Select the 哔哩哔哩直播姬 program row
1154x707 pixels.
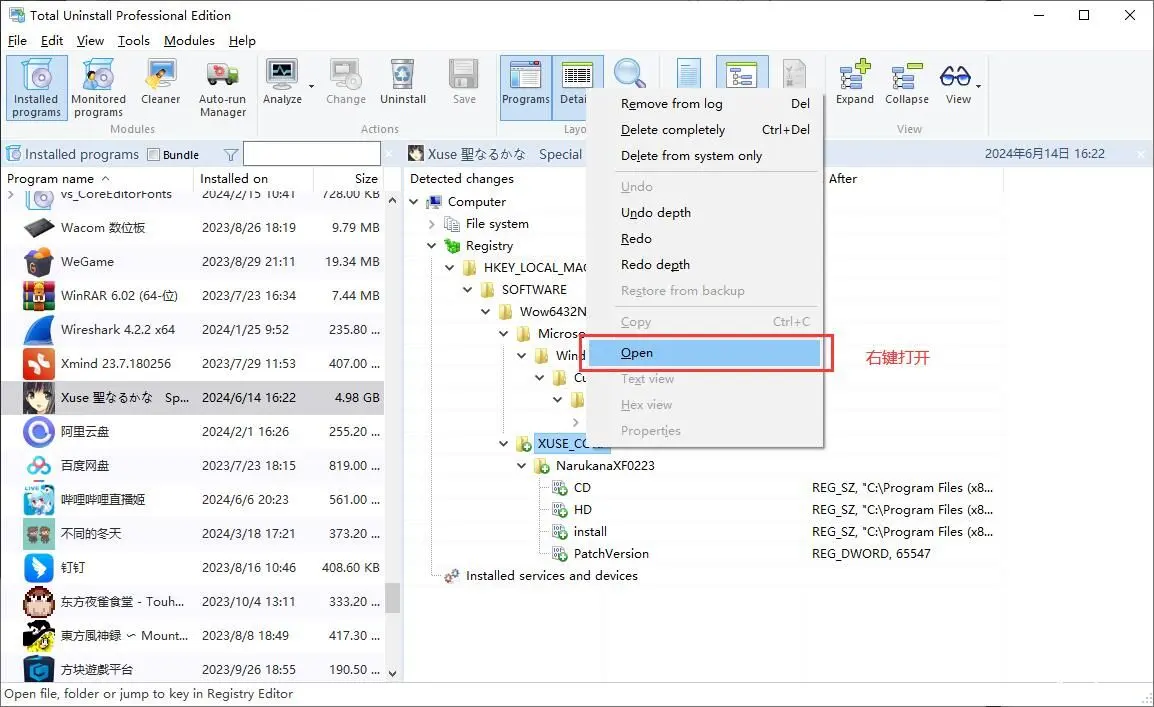tap(193, 500)
